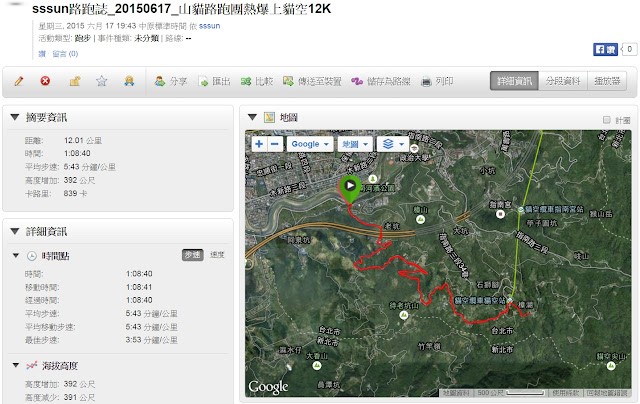
Task: Click the 12.01 公里 distance value
Action: (83, 140)
